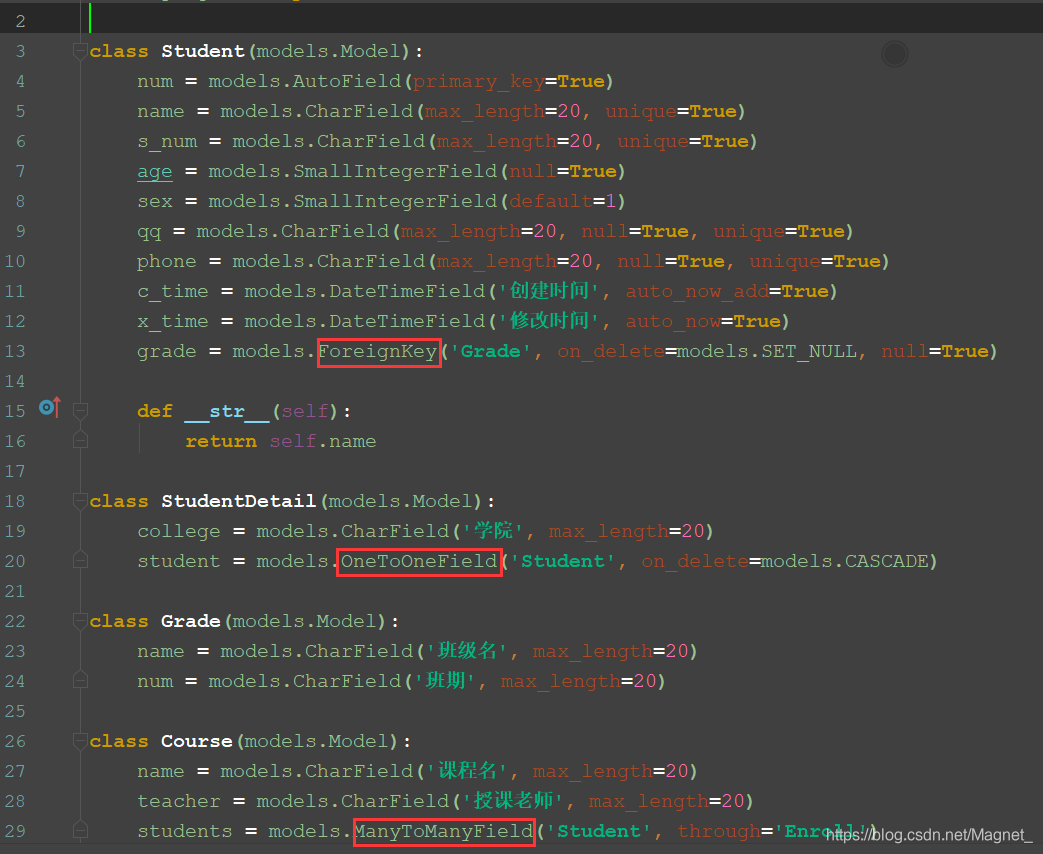Click the OneToOneField text in the student field
The image size is (1043, 854).
click(x=419, y=561)
